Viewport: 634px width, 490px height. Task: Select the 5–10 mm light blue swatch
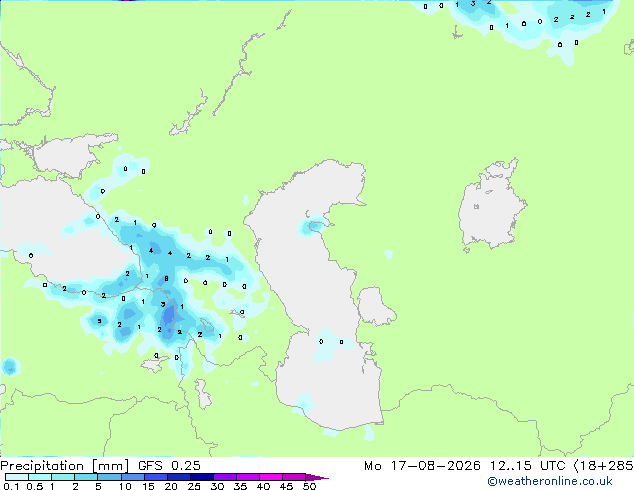click(109, 477)
